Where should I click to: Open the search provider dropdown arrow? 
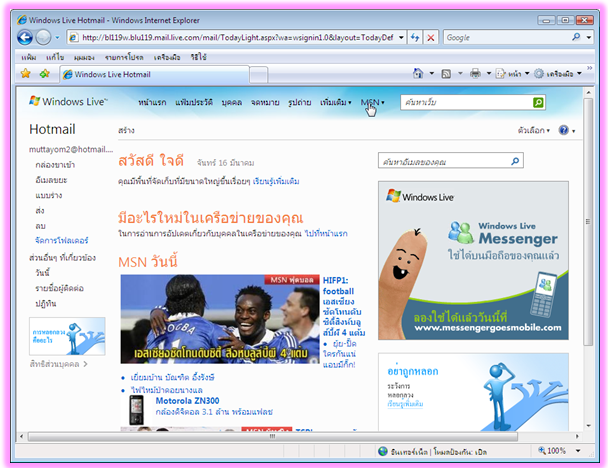coord(589,38)
